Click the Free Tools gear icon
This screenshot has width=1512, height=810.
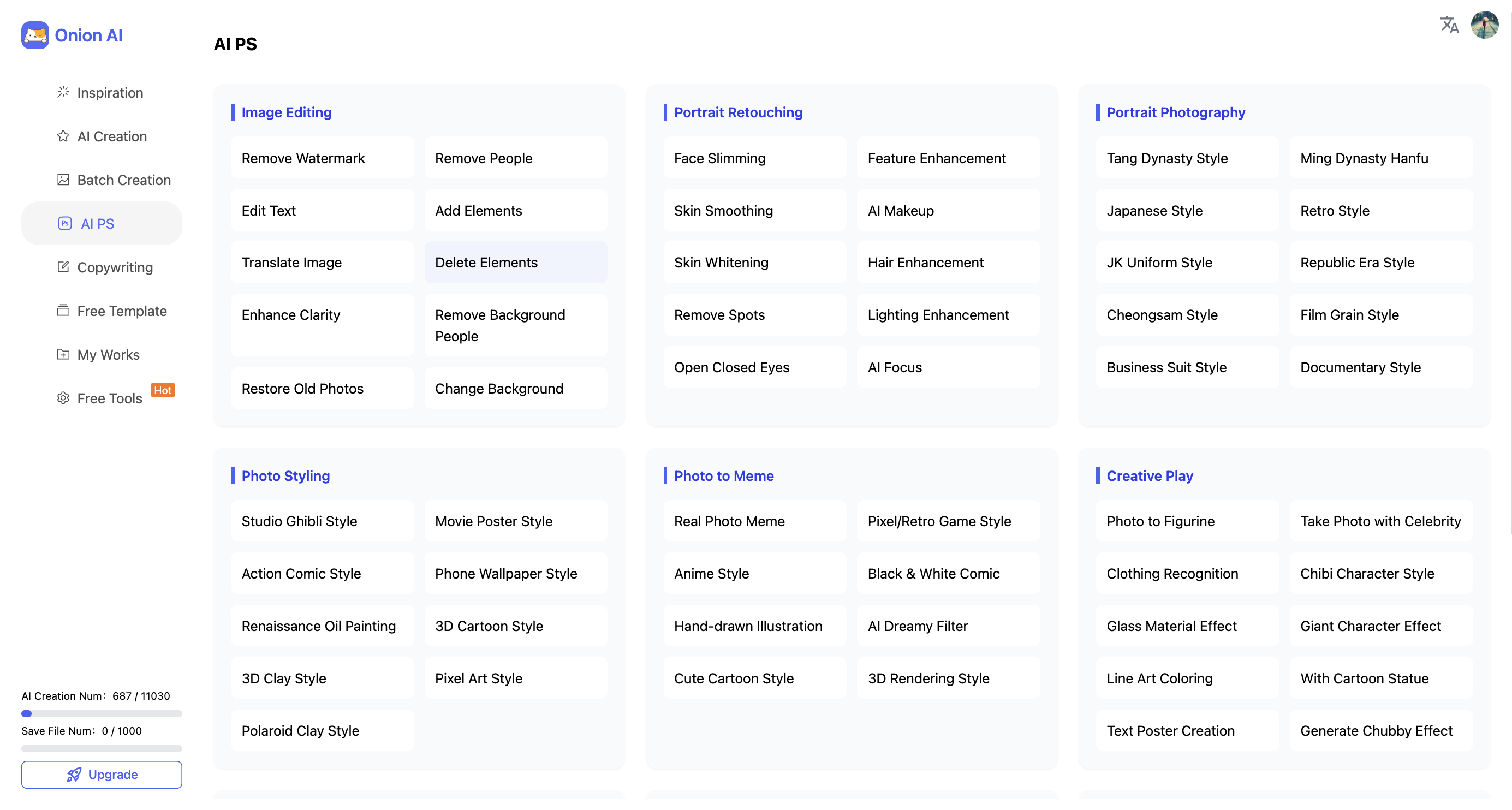(63, 398)
